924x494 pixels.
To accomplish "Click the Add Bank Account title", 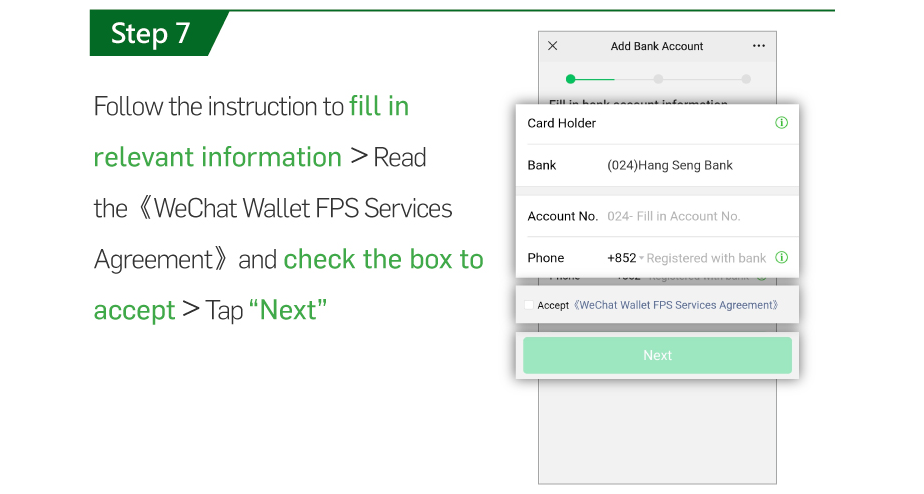I will click(656, 46).
